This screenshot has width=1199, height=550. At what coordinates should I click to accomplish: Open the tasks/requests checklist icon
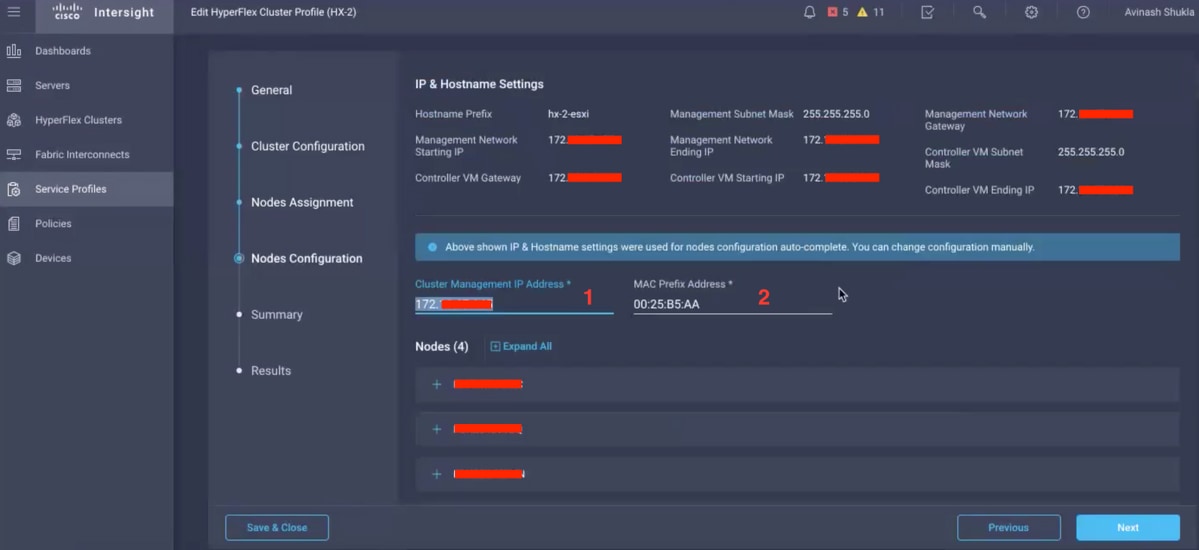point(928,12)
